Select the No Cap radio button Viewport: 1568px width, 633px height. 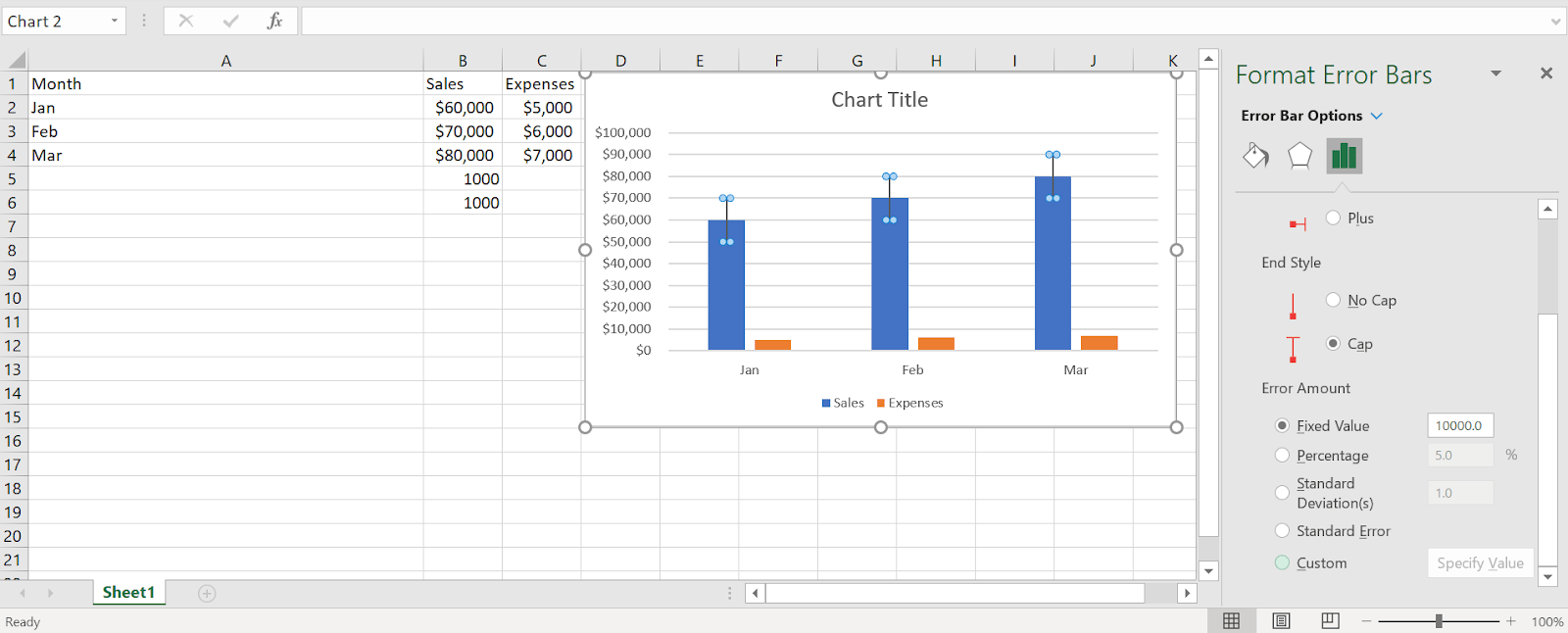1333,300
